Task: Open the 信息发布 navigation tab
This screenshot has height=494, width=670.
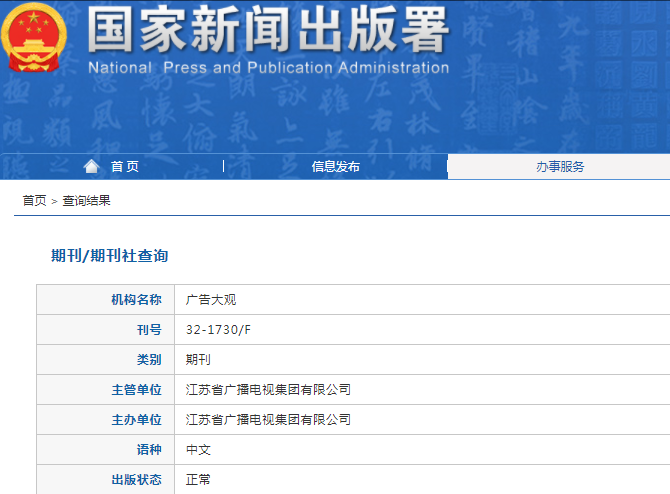Action: pos(335,167)
